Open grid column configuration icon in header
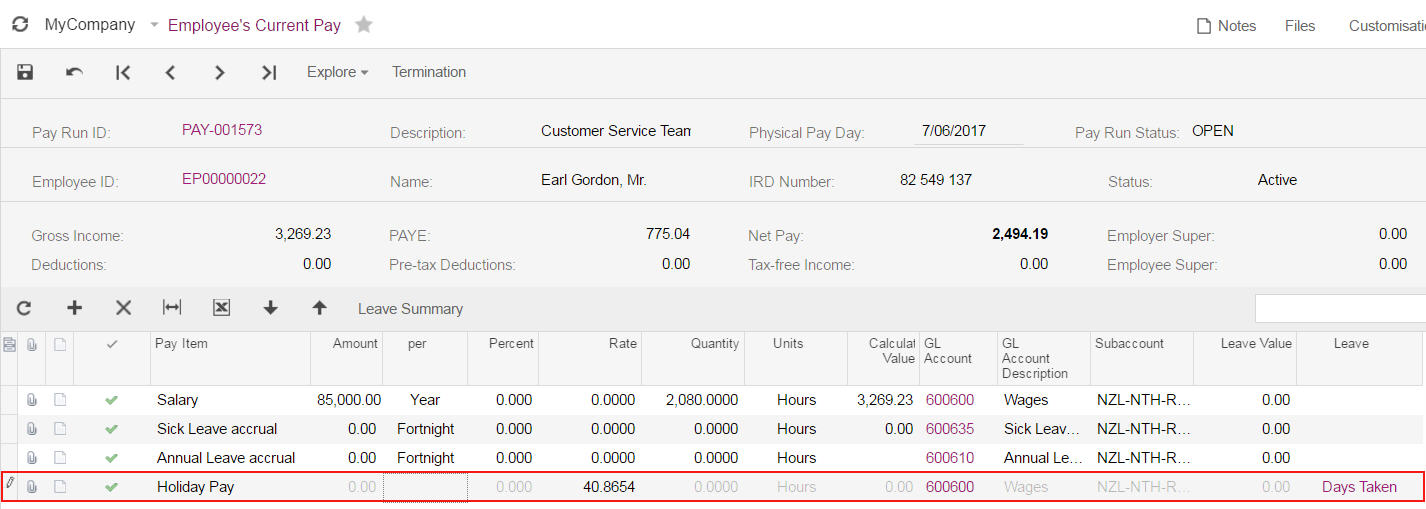This screenshot has height=509, width=1426. pyautogui.click(x=9, y=344)
